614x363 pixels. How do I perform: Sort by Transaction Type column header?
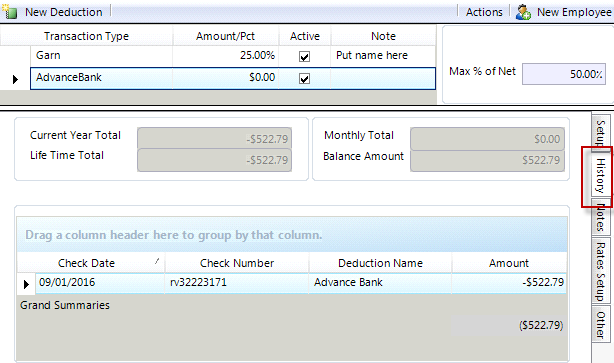[x=86, y=36]
